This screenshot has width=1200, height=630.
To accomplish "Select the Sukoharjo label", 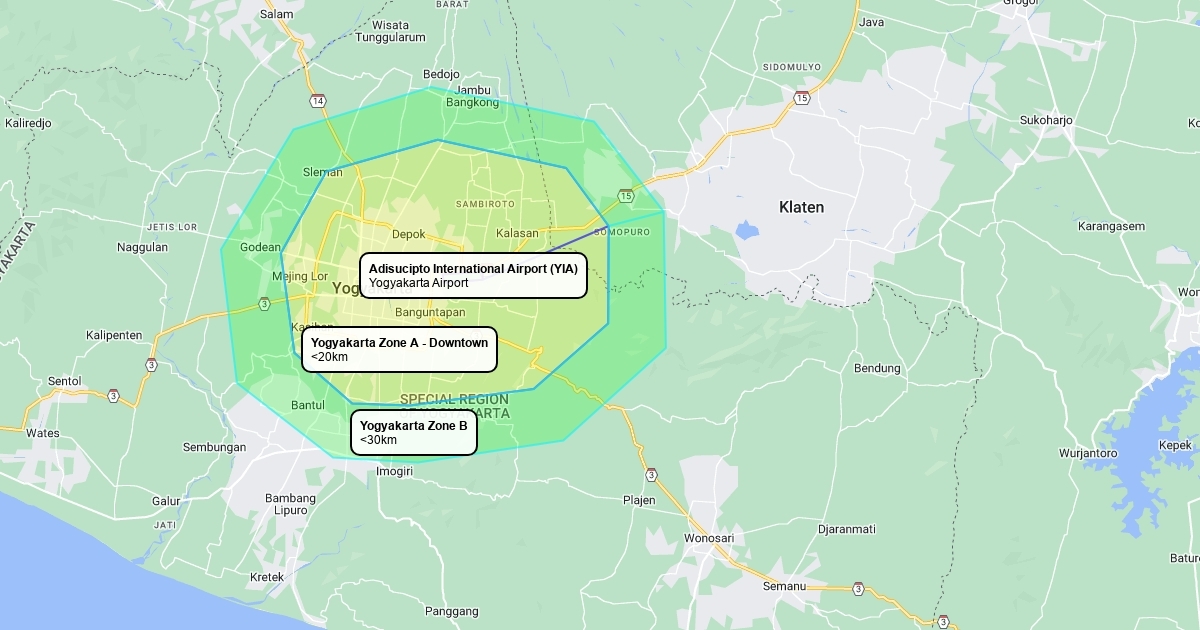I will [1046, 120].
